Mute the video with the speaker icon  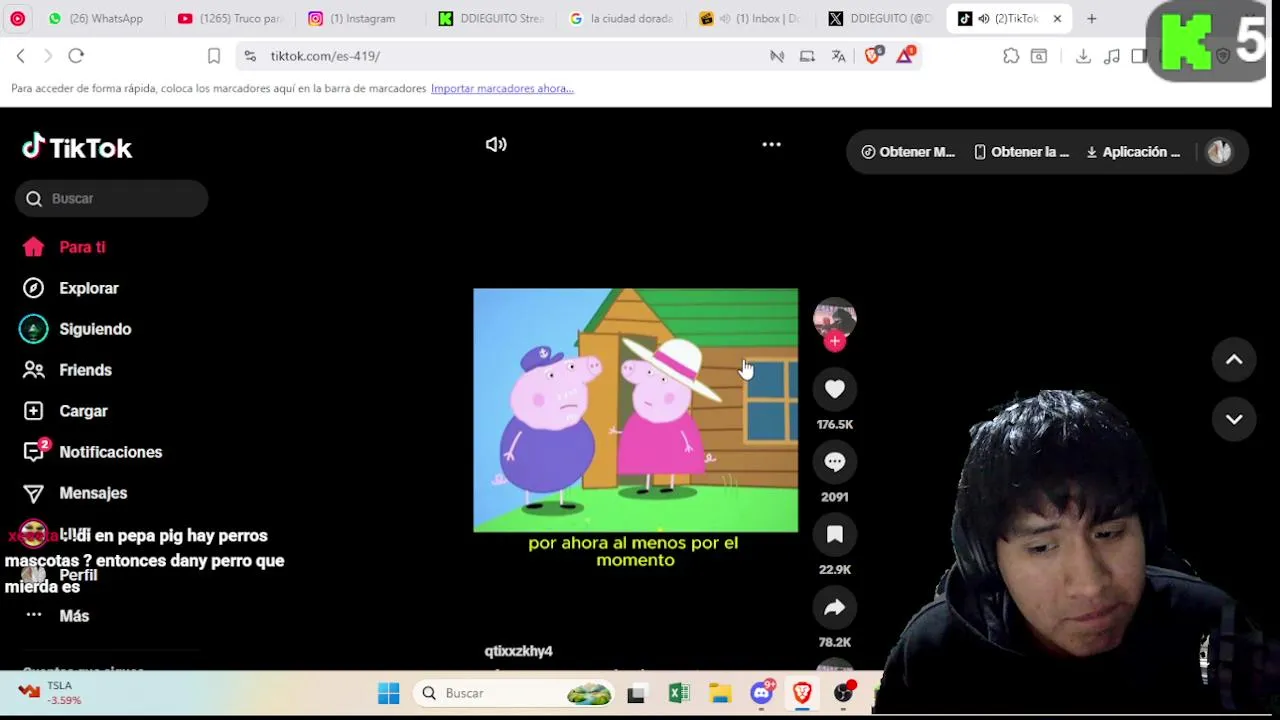pos(496,144)
